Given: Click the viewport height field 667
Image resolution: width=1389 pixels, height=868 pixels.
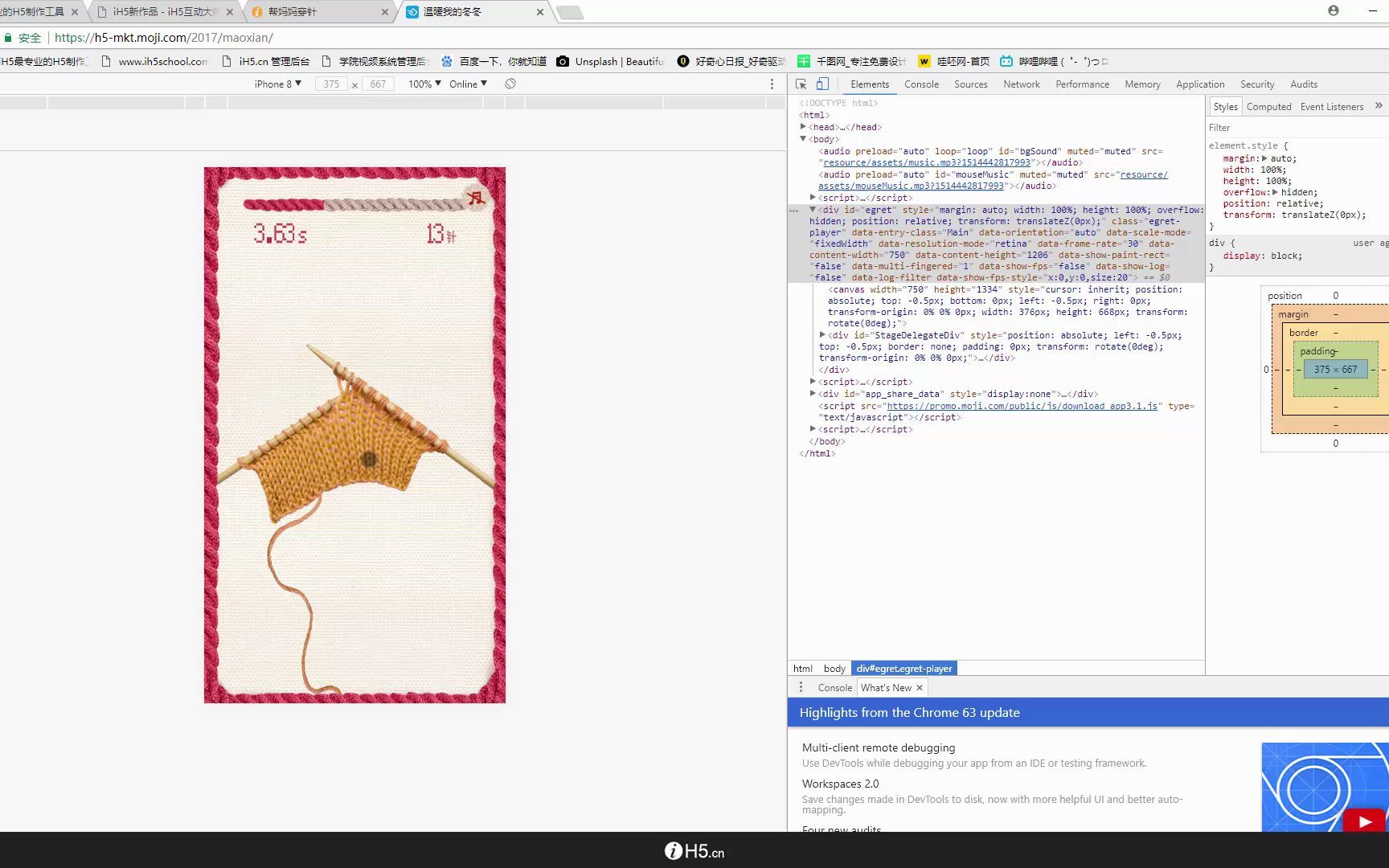Looking at the screenshot, I should pyautogui.click(x=378, y=84).
